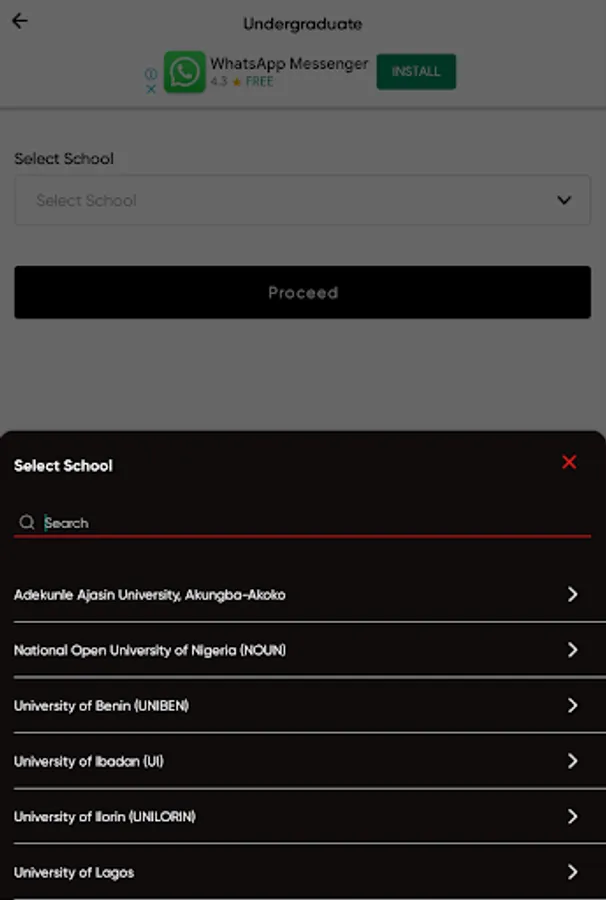The height and width of the screenshot is (900, 606).
Task: Choose University of Lagos entry
Action: point(302,872)
